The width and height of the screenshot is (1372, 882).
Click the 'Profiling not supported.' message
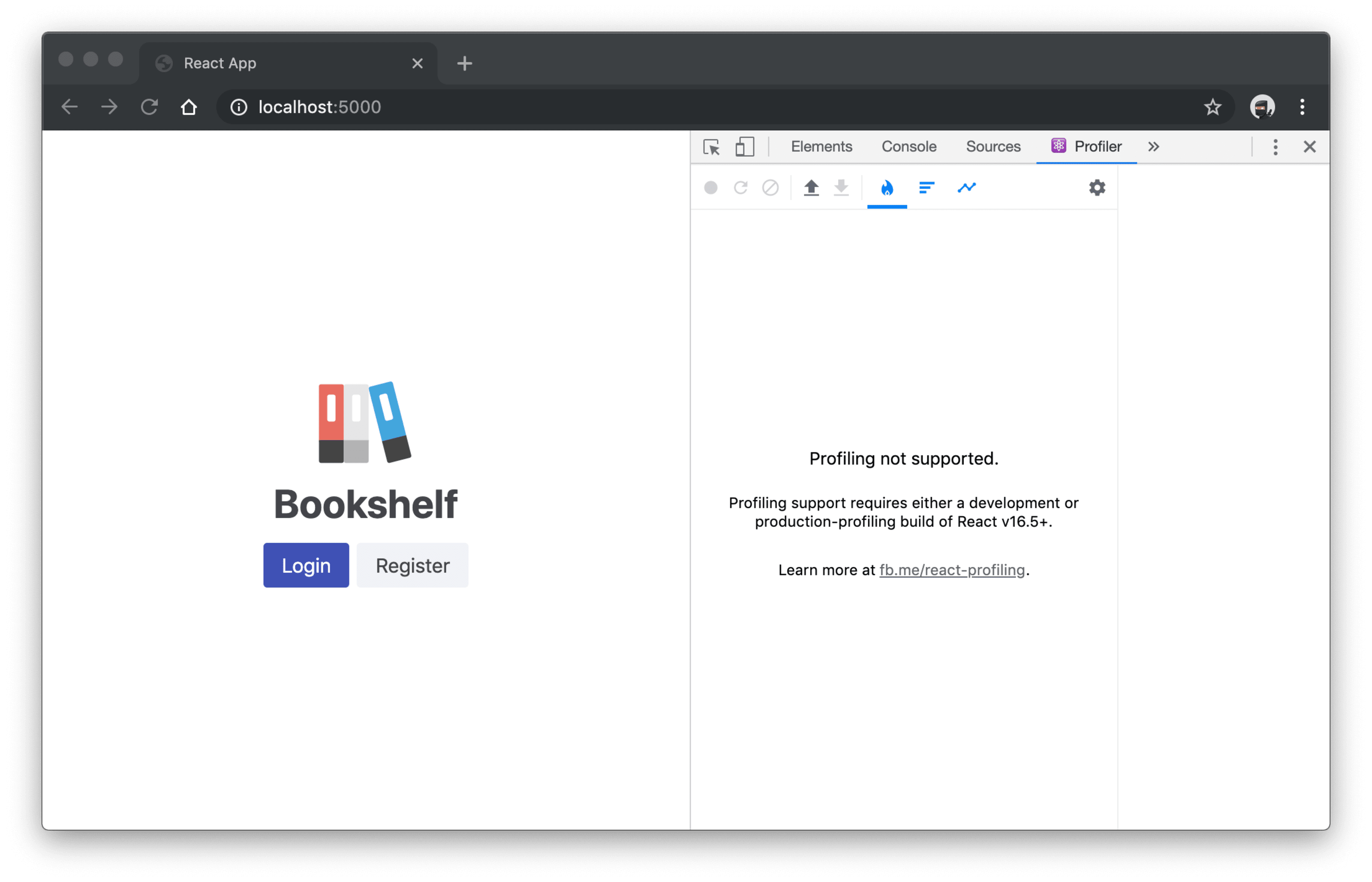click(x=903, y=459)
